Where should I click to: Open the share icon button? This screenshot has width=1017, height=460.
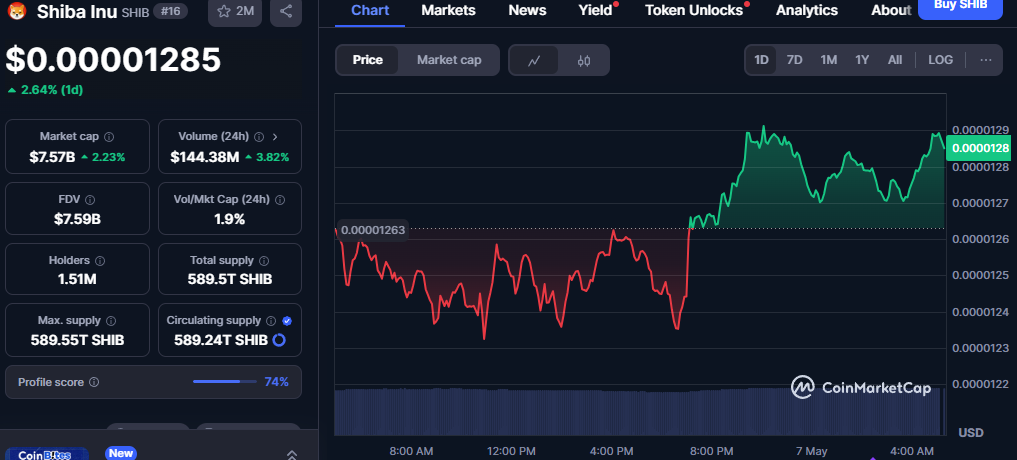click(286, 11)
